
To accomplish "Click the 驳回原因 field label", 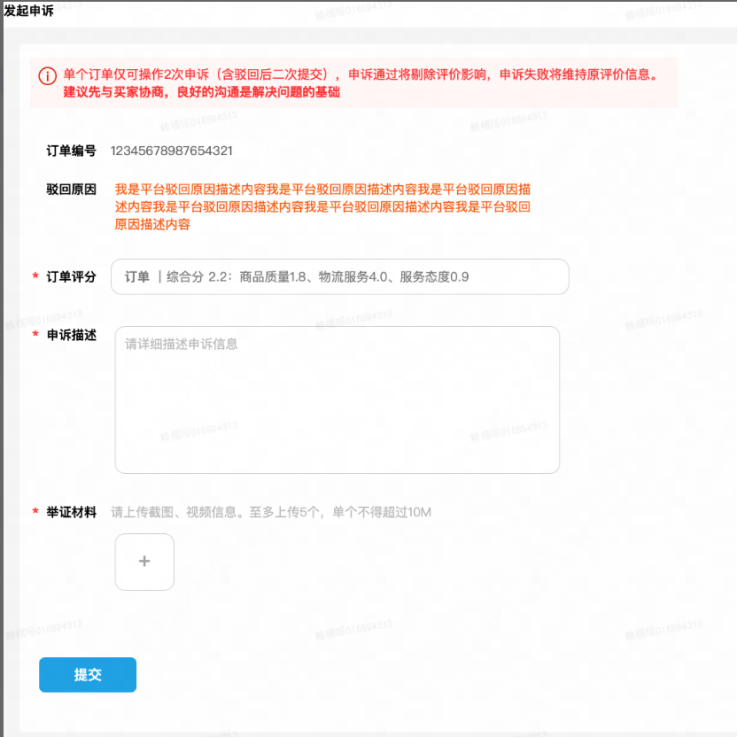I will (71, 188).
